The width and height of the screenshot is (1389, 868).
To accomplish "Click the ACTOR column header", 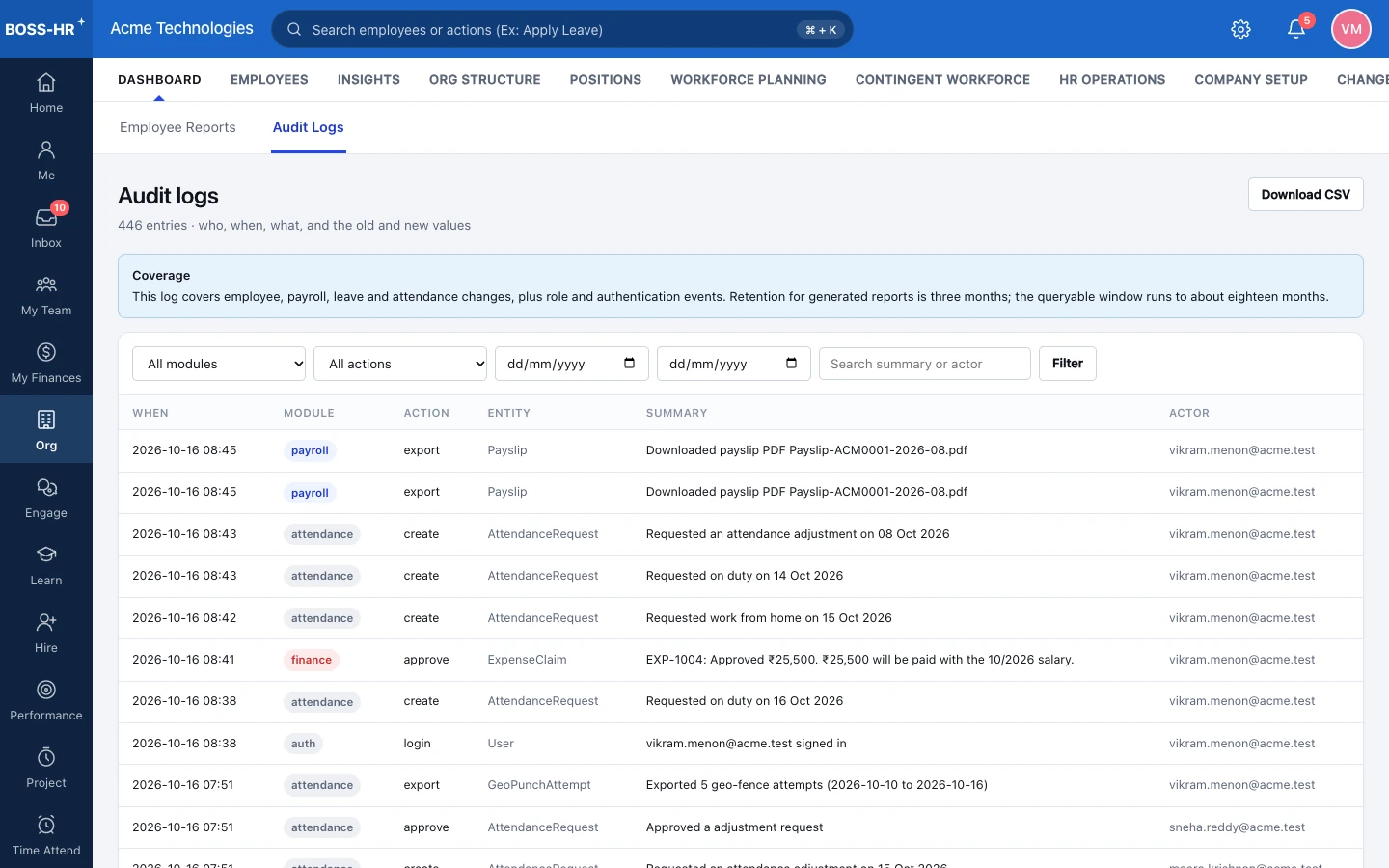I will click(x=1189, y=413).
